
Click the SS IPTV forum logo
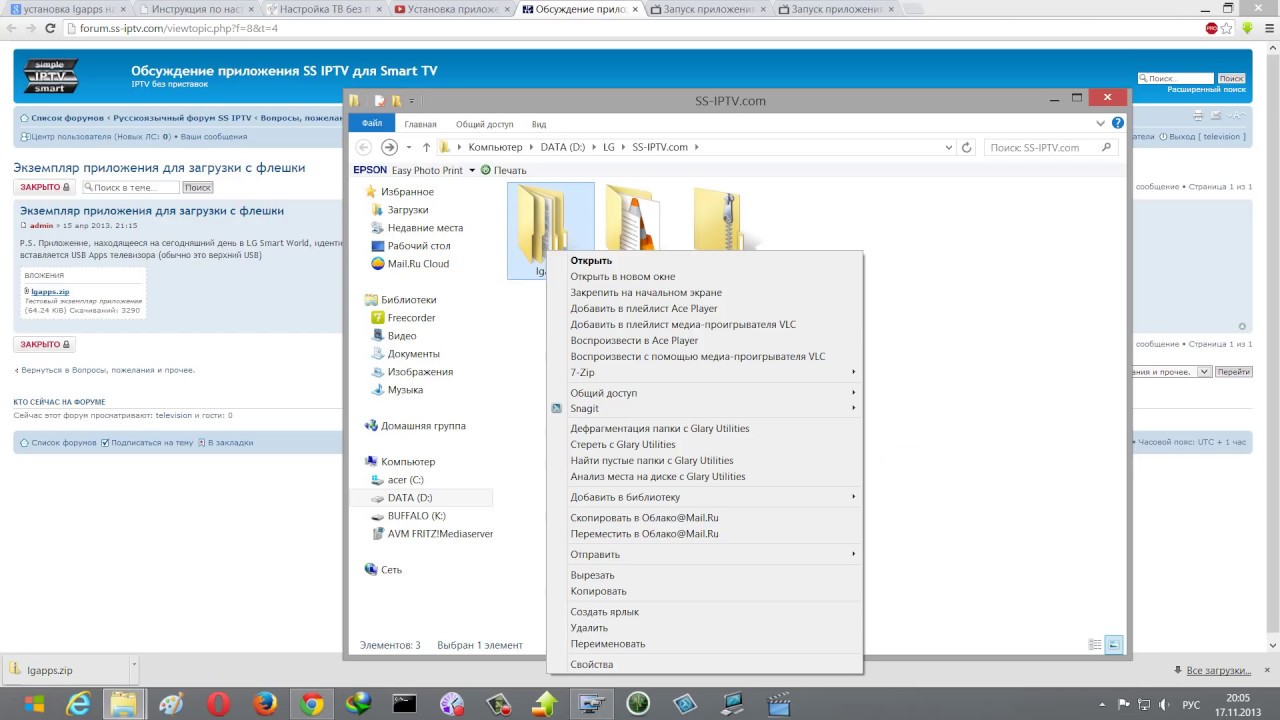(x=50, y=76)
